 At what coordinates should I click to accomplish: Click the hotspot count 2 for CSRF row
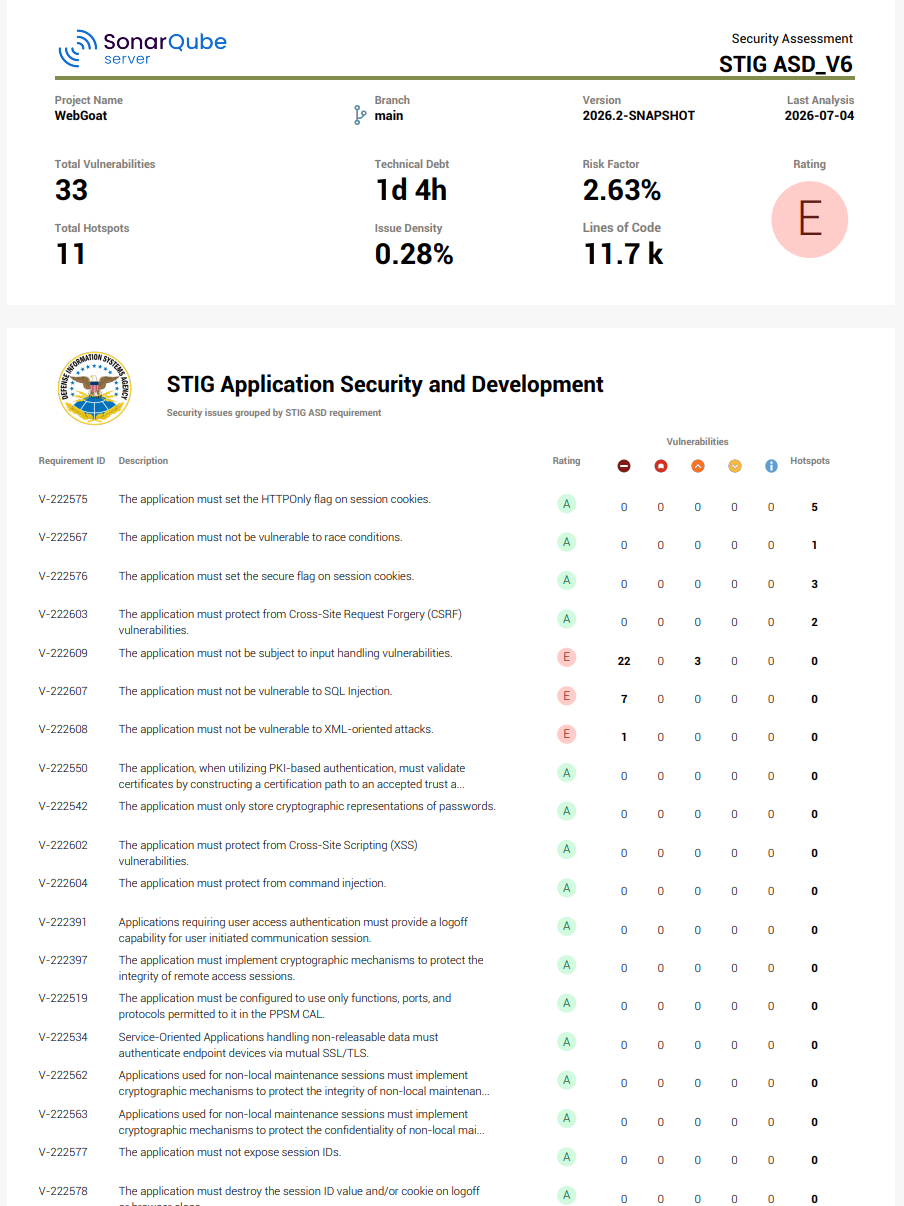click(814, 622)
